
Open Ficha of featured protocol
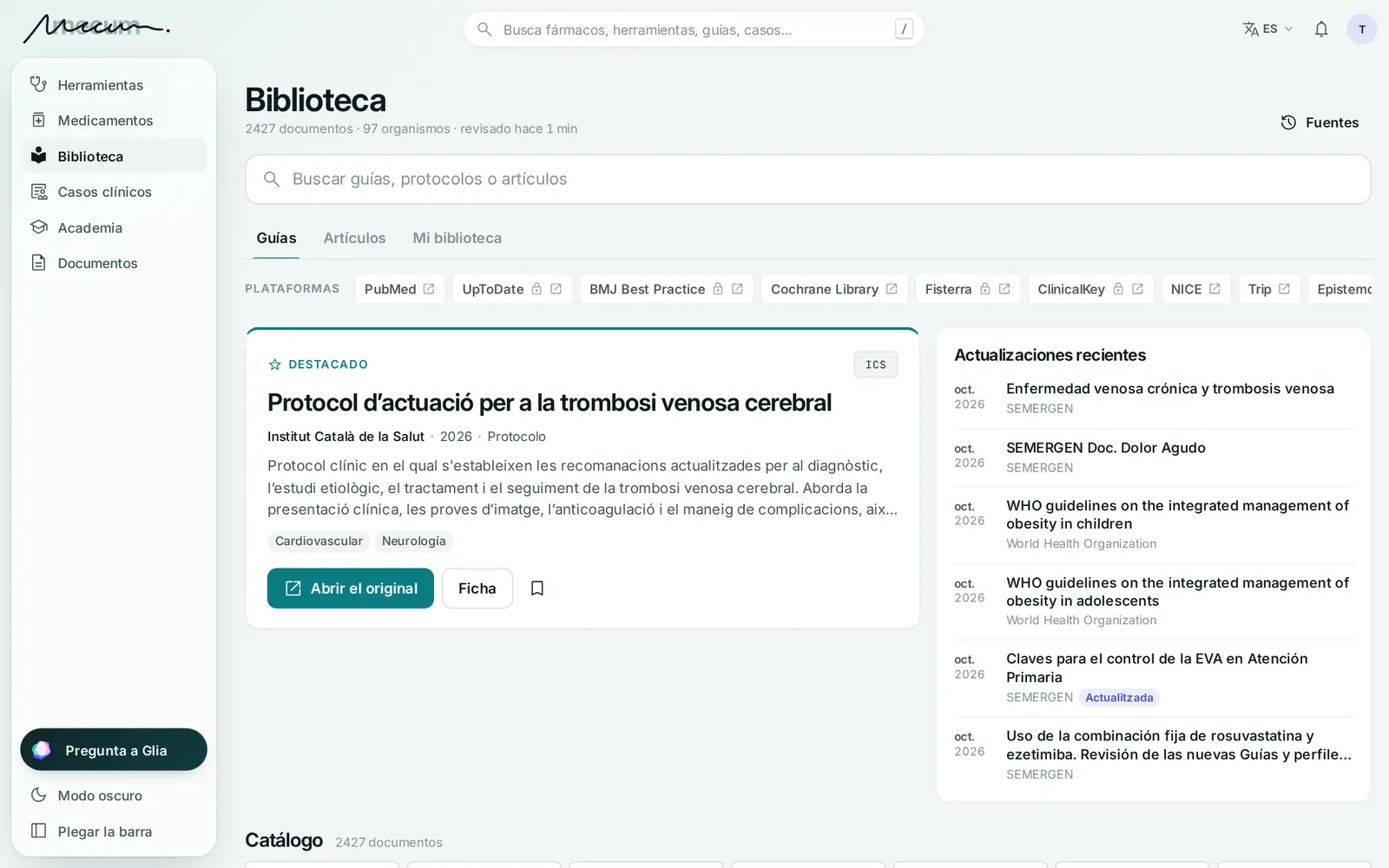[x=477, y=589]
